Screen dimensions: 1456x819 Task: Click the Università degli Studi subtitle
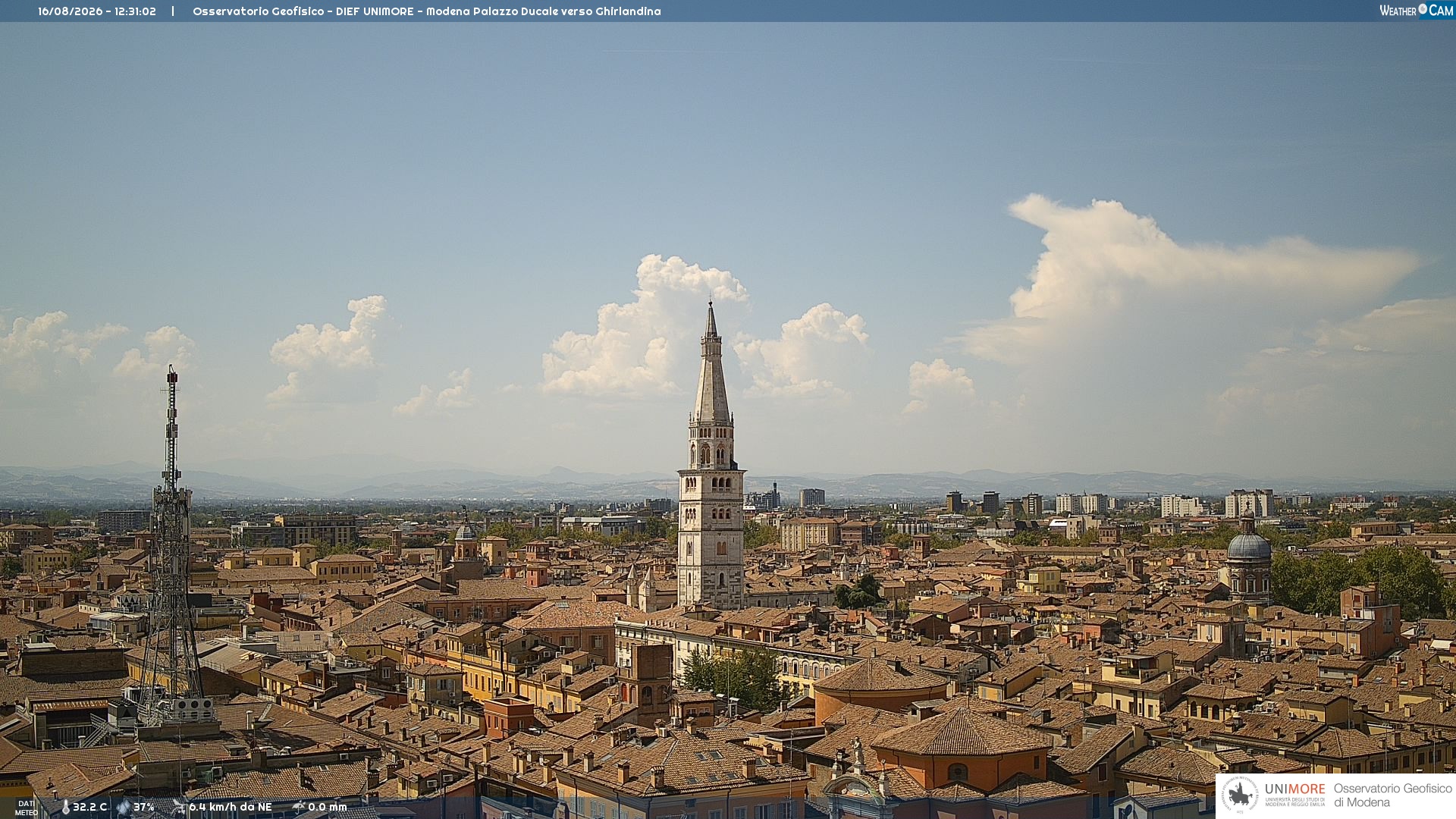click(1294, 802)
